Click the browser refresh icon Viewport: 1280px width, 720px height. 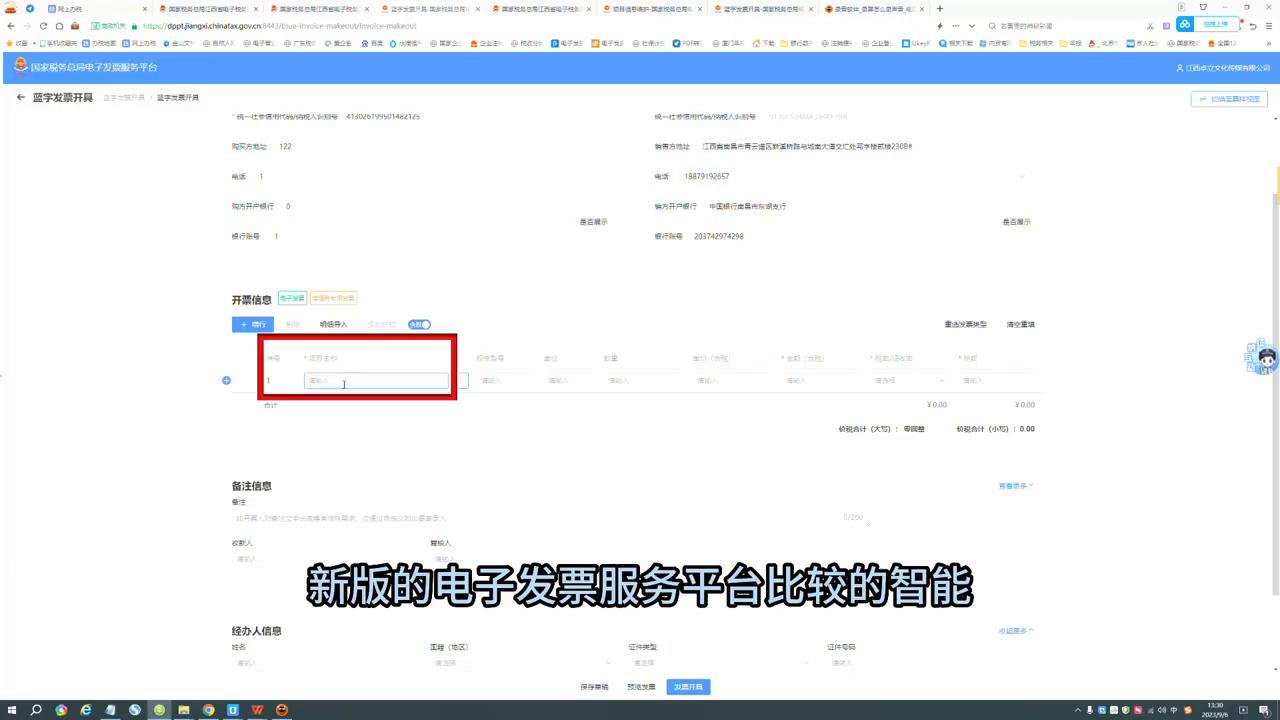(42, 26)
